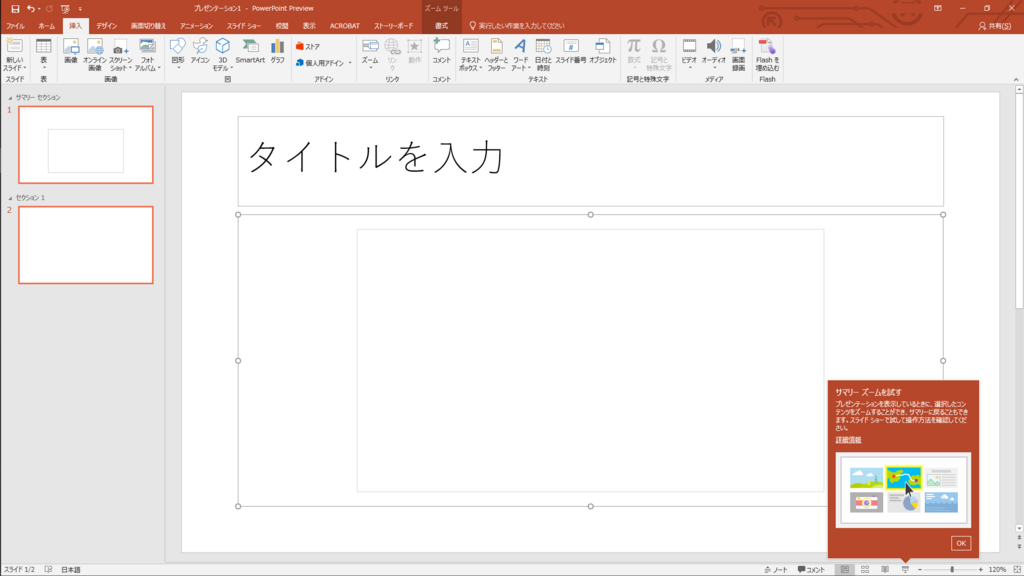Screen dimensions: 1024x576
Task: Fit slide to current window
Action: [x=1017, y=569]
